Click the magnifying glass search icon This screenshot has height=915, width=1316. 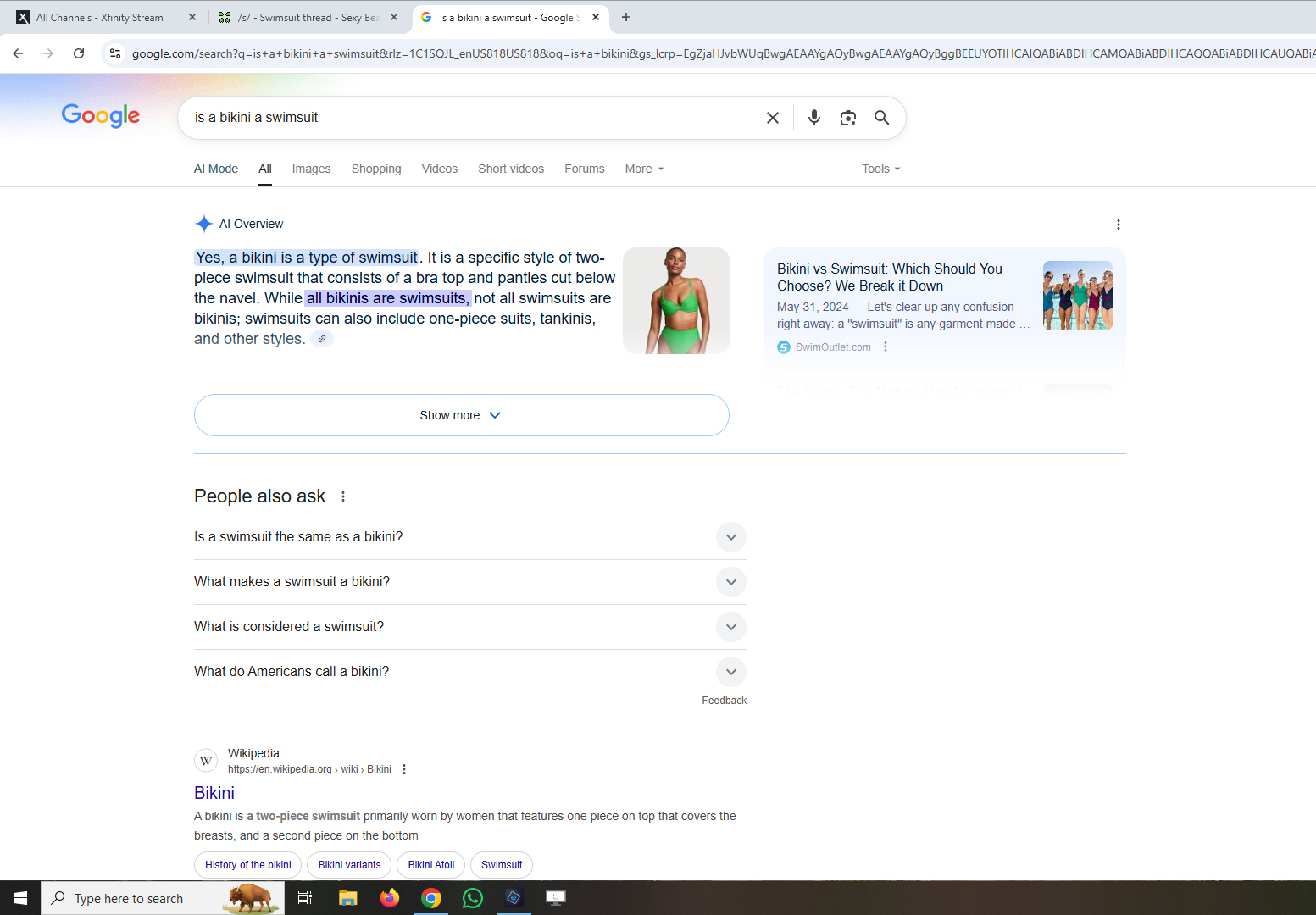[882, 118]
